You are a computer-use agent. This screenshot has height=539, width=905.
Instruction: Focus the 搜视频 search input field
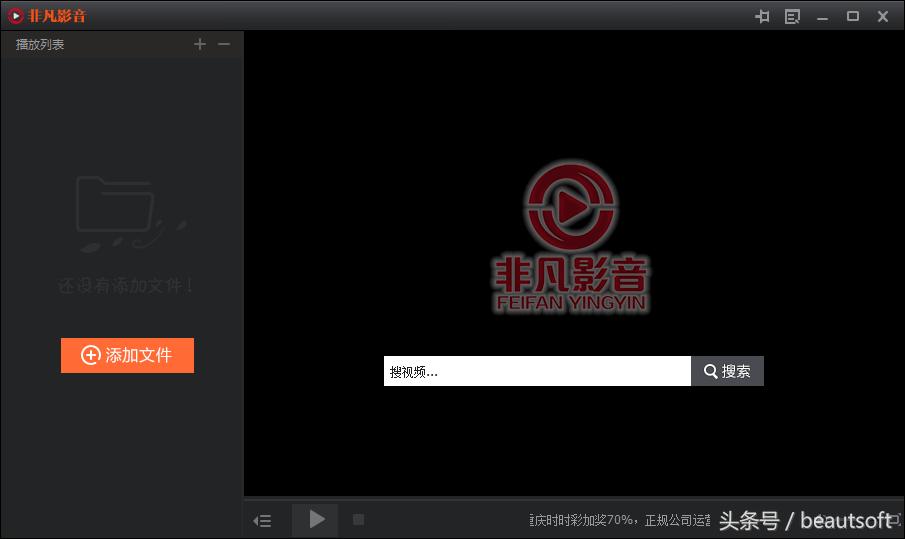(x=537, y=371)
